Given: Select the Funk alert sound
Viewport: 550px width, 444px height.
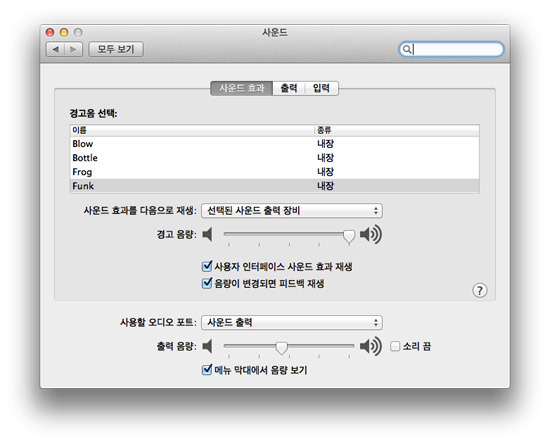Looking at the screenshot, I should tap(274, 186).
